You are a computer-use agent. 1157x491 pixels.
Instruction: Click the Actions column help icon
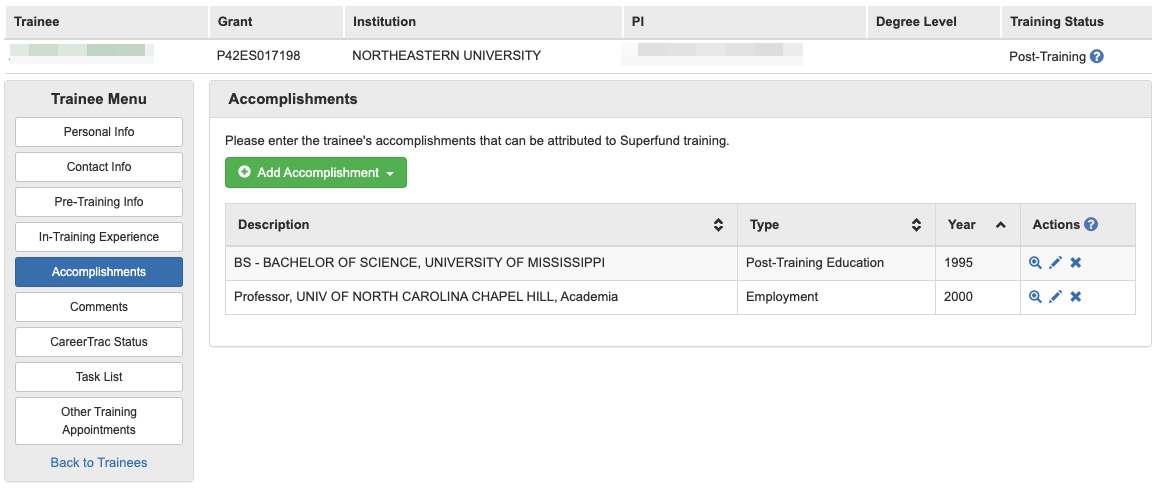tap(1091, 225)
